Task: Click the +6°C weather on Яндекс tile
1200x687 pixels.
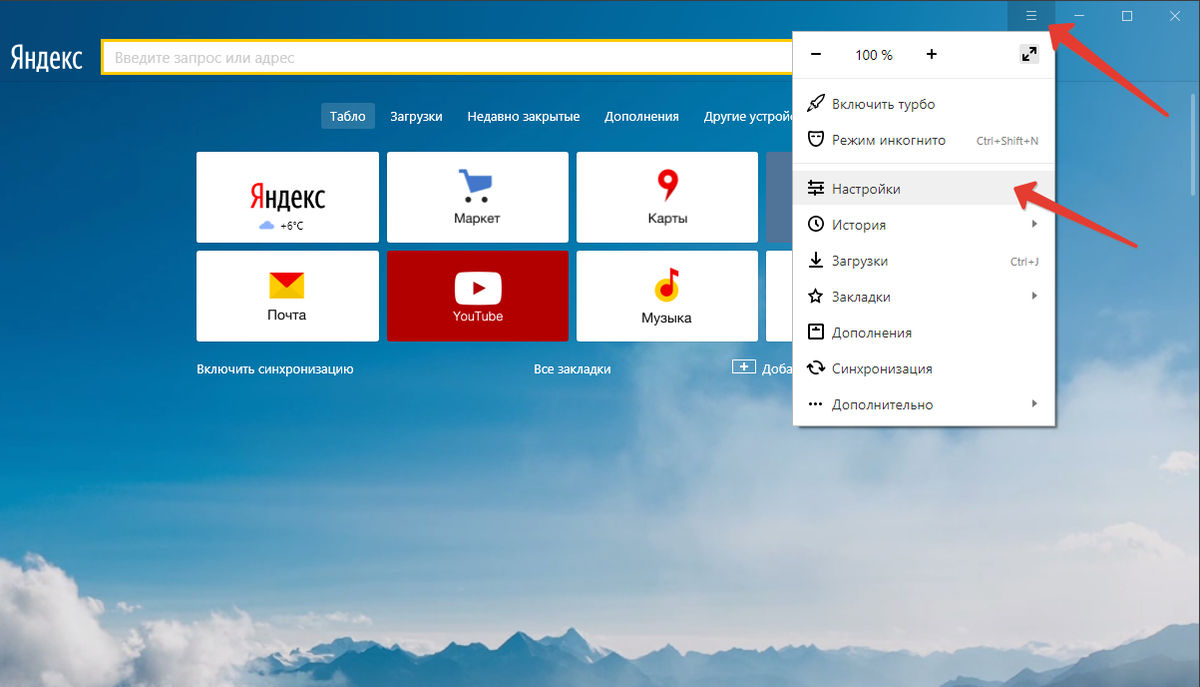Action: click(x=282, y=226)
